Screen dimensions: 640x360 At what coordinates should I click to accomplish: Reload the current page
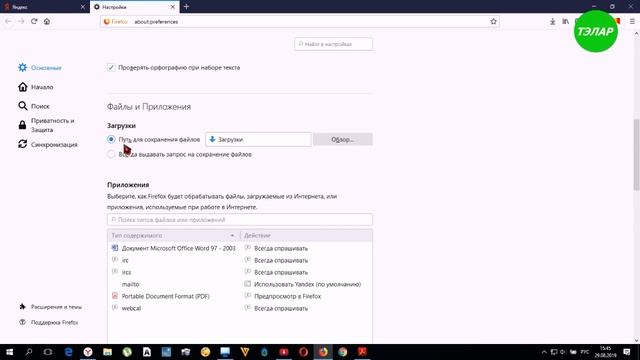[34, 21]
